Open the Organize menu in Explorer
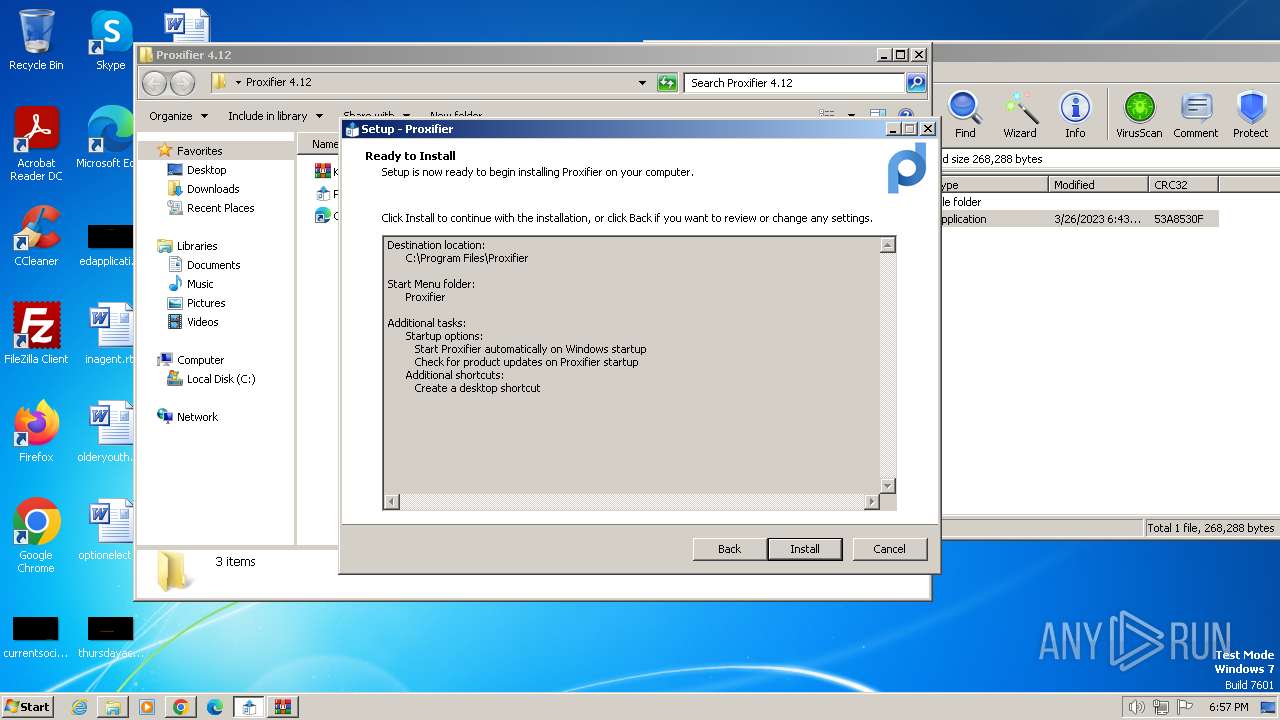1280x720 pixels. pyautogui.click(x=178, y=116)
